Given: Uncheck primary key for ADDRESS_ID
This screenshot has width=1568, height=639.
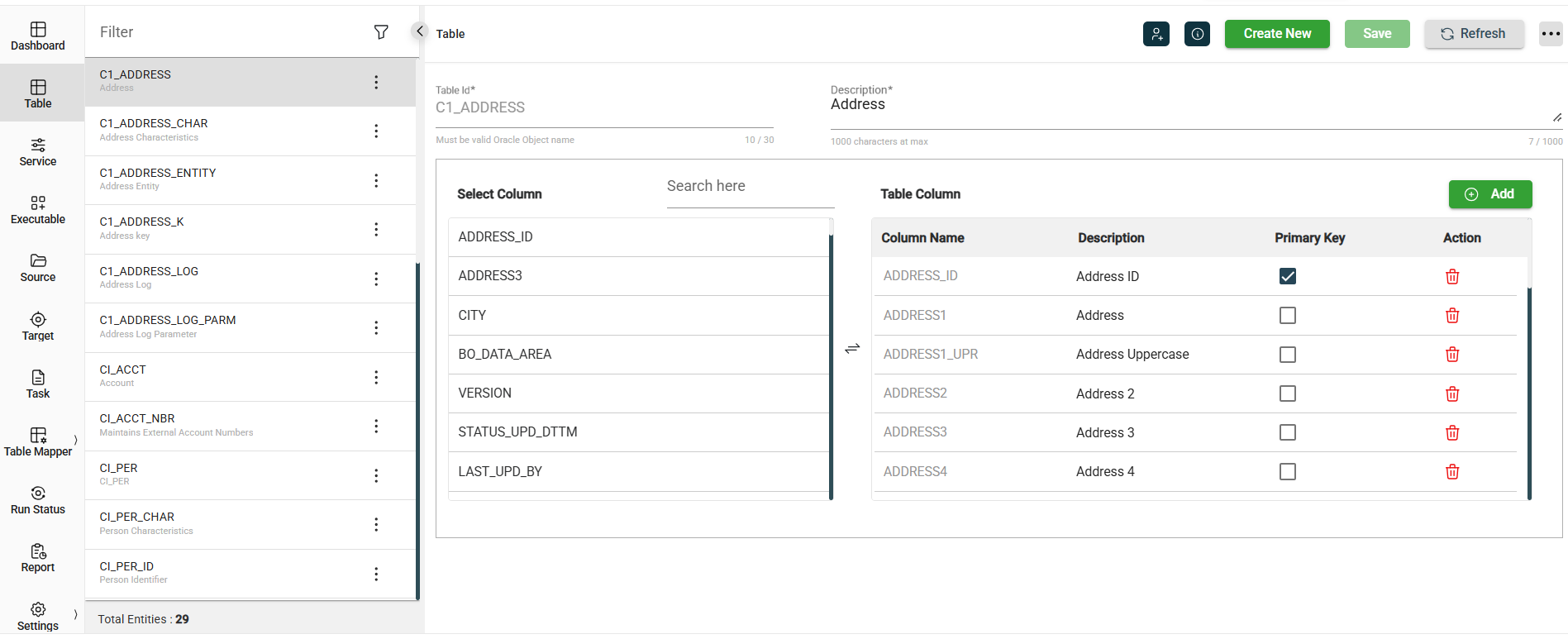Looking at the screenshot, I should (1287, 276).
